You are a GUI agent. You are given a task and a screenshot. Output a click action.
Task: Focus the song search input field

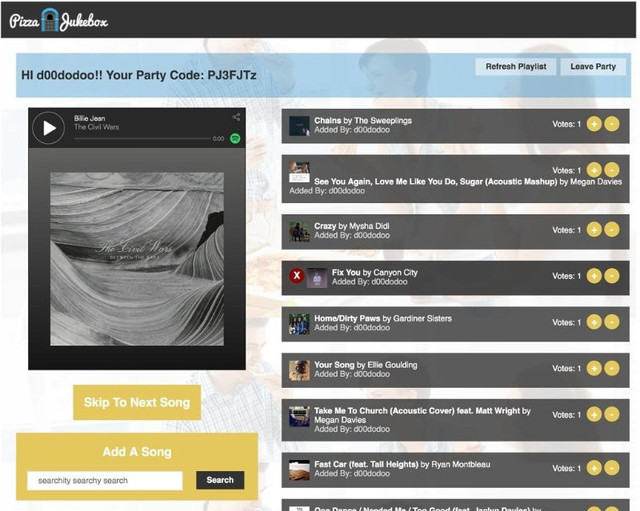coord(105,480)
